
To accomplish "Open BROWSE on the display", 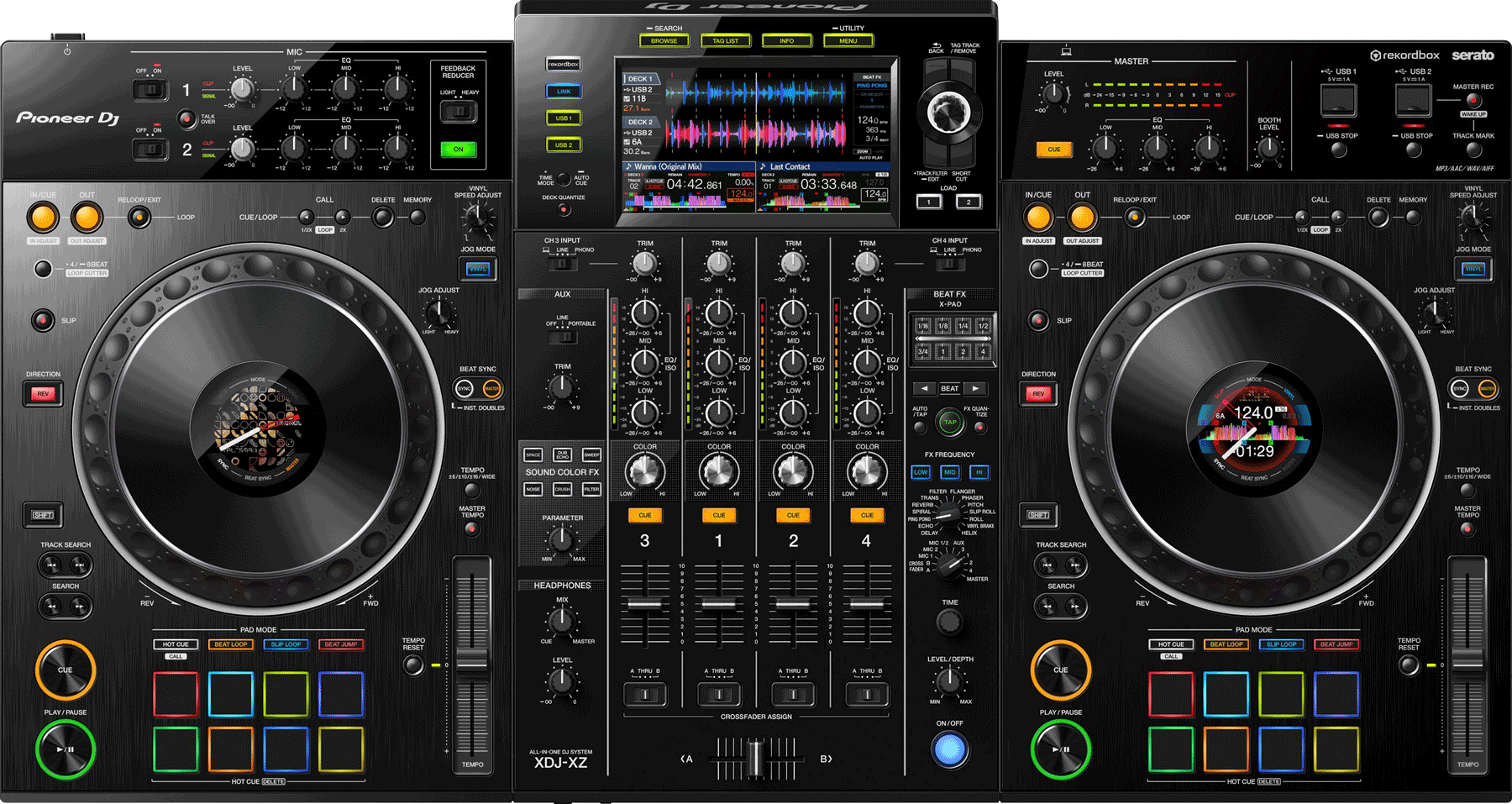I will pyautogui.click(x=664, y=40).
